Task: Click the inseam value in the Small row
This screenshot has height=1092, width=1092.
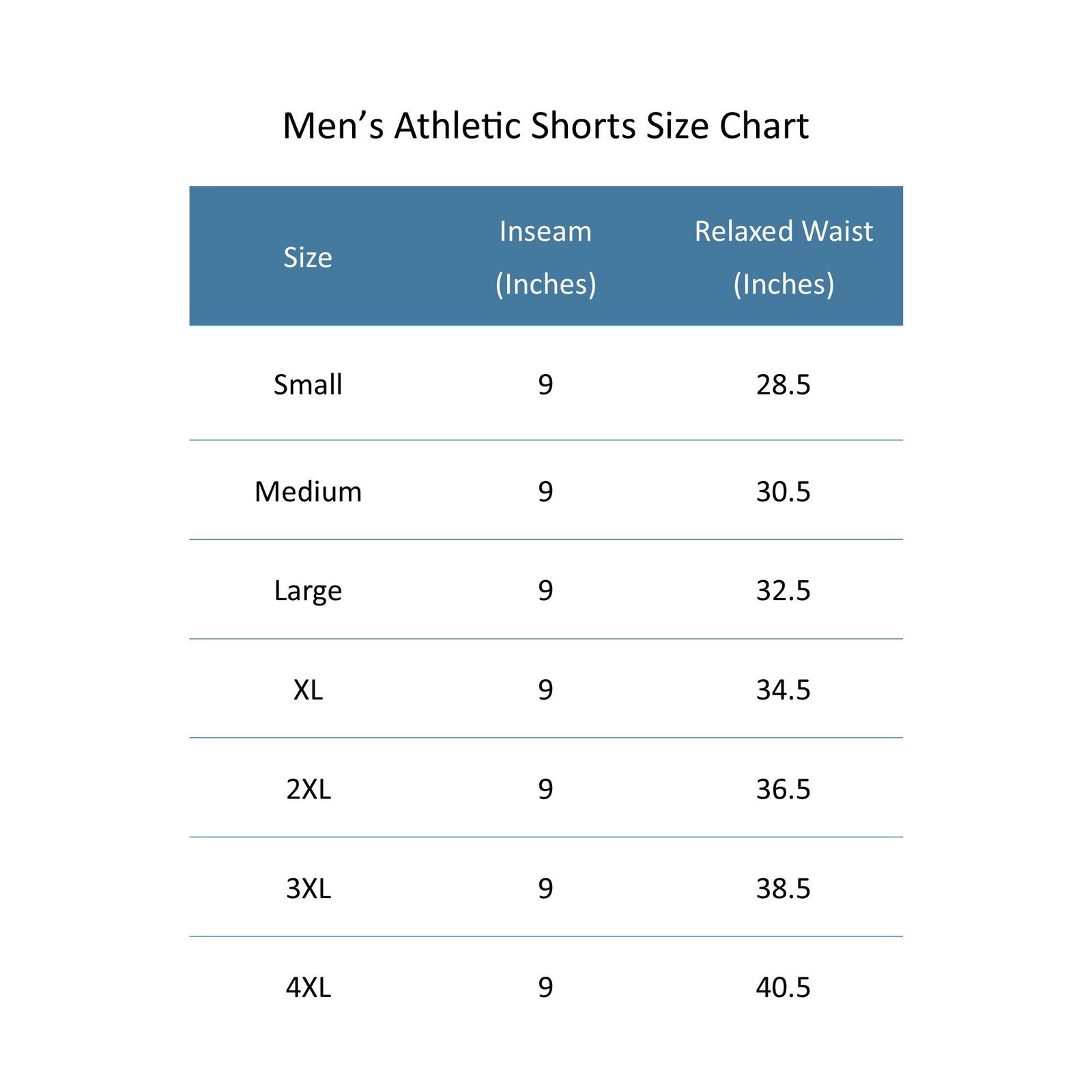Action: [x=545, y=385]
